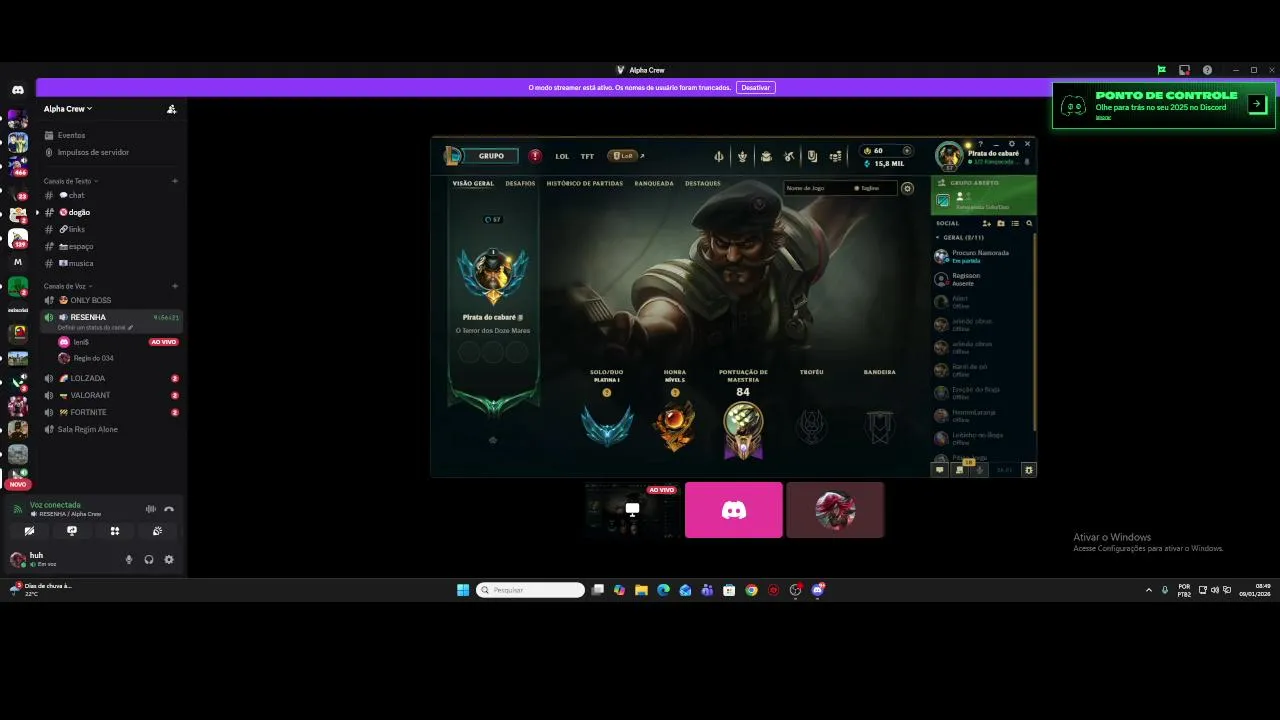Select the live stream thumbnail tile
The width and height of the screenshot is (1280, 720).
[631, 510]
